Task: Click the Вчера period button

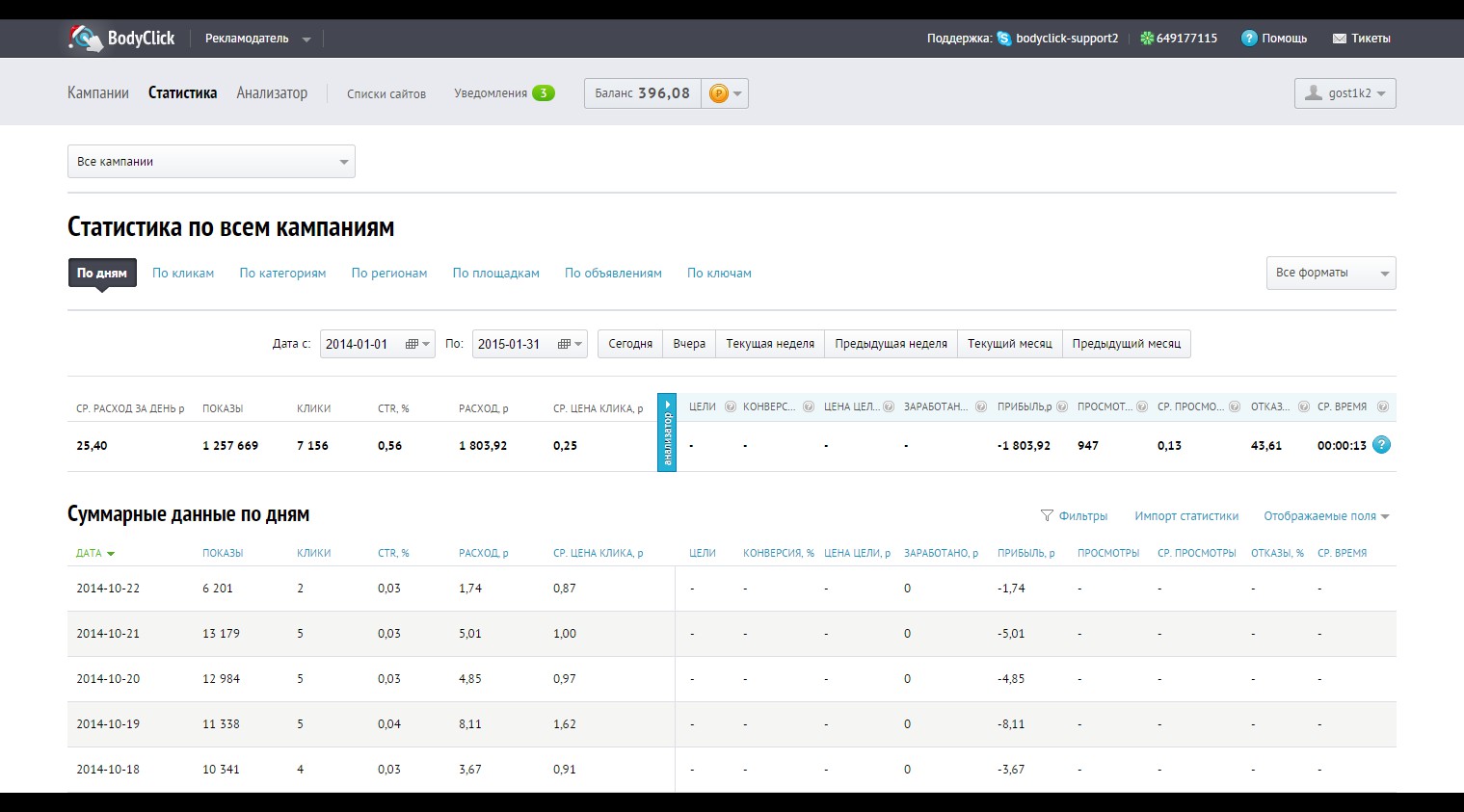Action: click(x=689, y=344)
